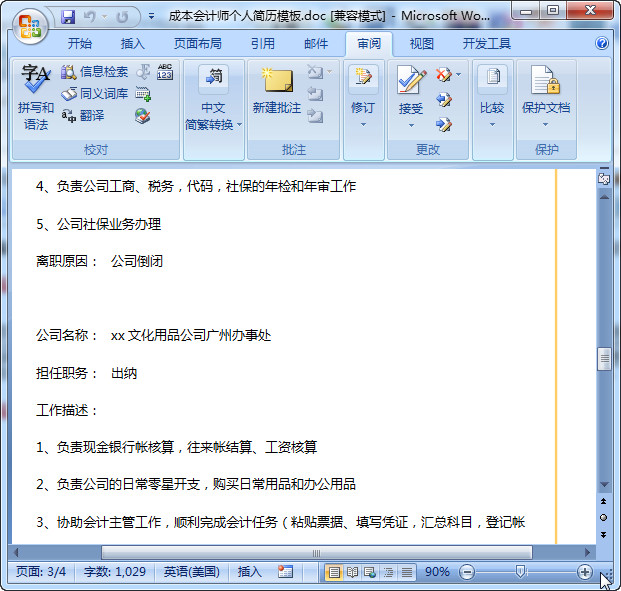Screen dimensions: 621x591
Task: Switch to Draft view
Action: (407, 572)
